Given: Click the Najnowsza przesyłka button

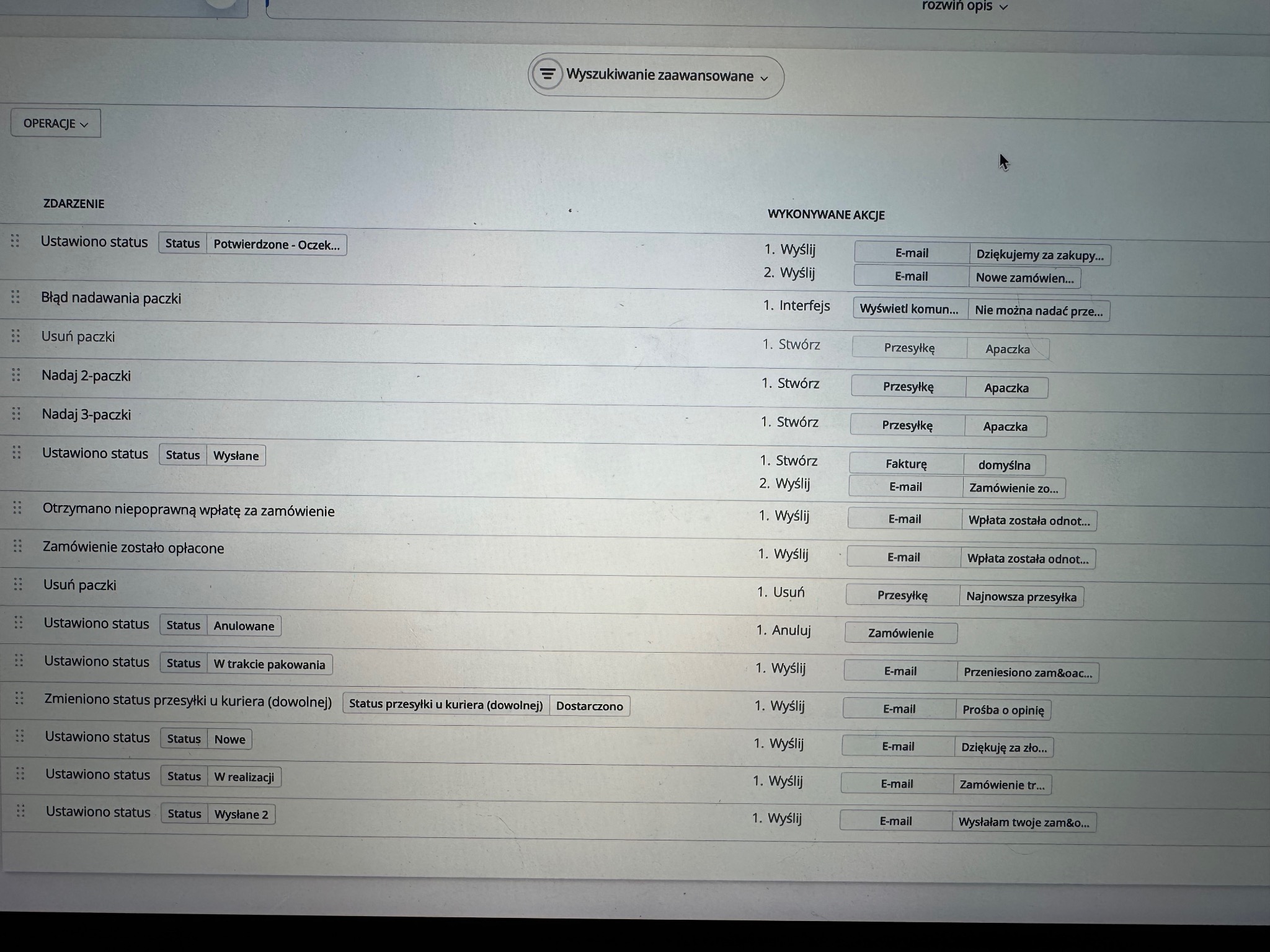Looking at the screenshot, I should click(x=1021, y=597).
